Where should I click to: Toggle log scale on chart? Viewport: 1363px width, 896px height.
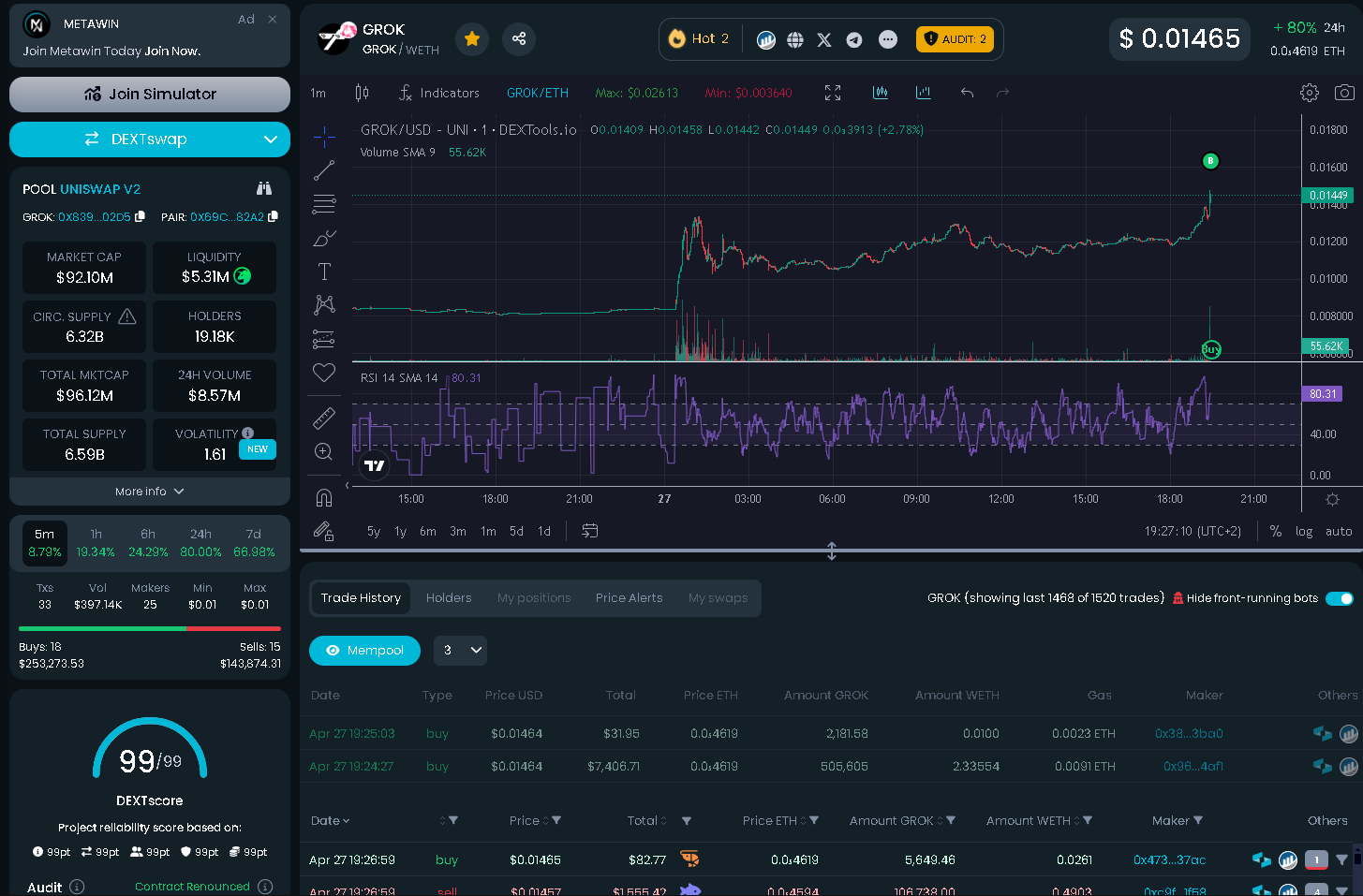(1304, 531)
